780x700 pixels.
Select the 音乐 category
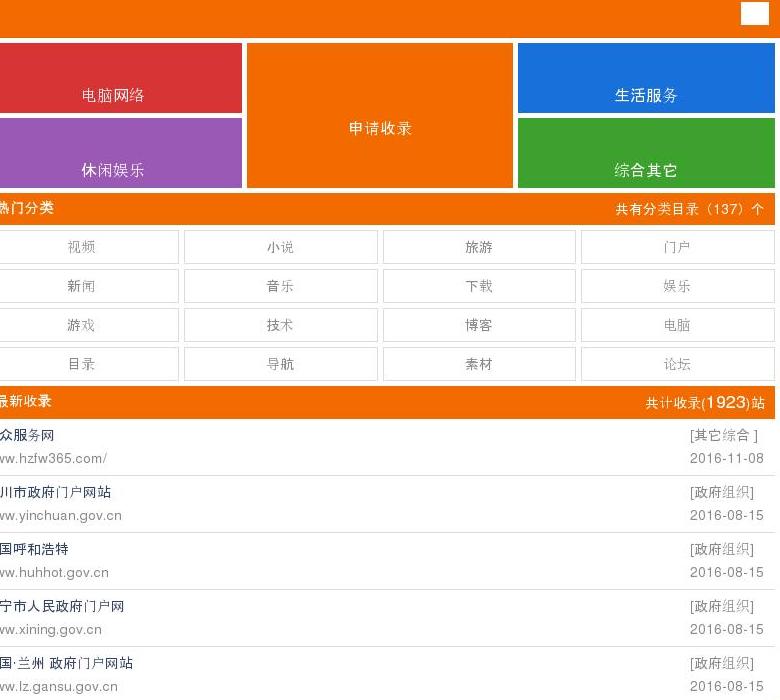(281, 286)
